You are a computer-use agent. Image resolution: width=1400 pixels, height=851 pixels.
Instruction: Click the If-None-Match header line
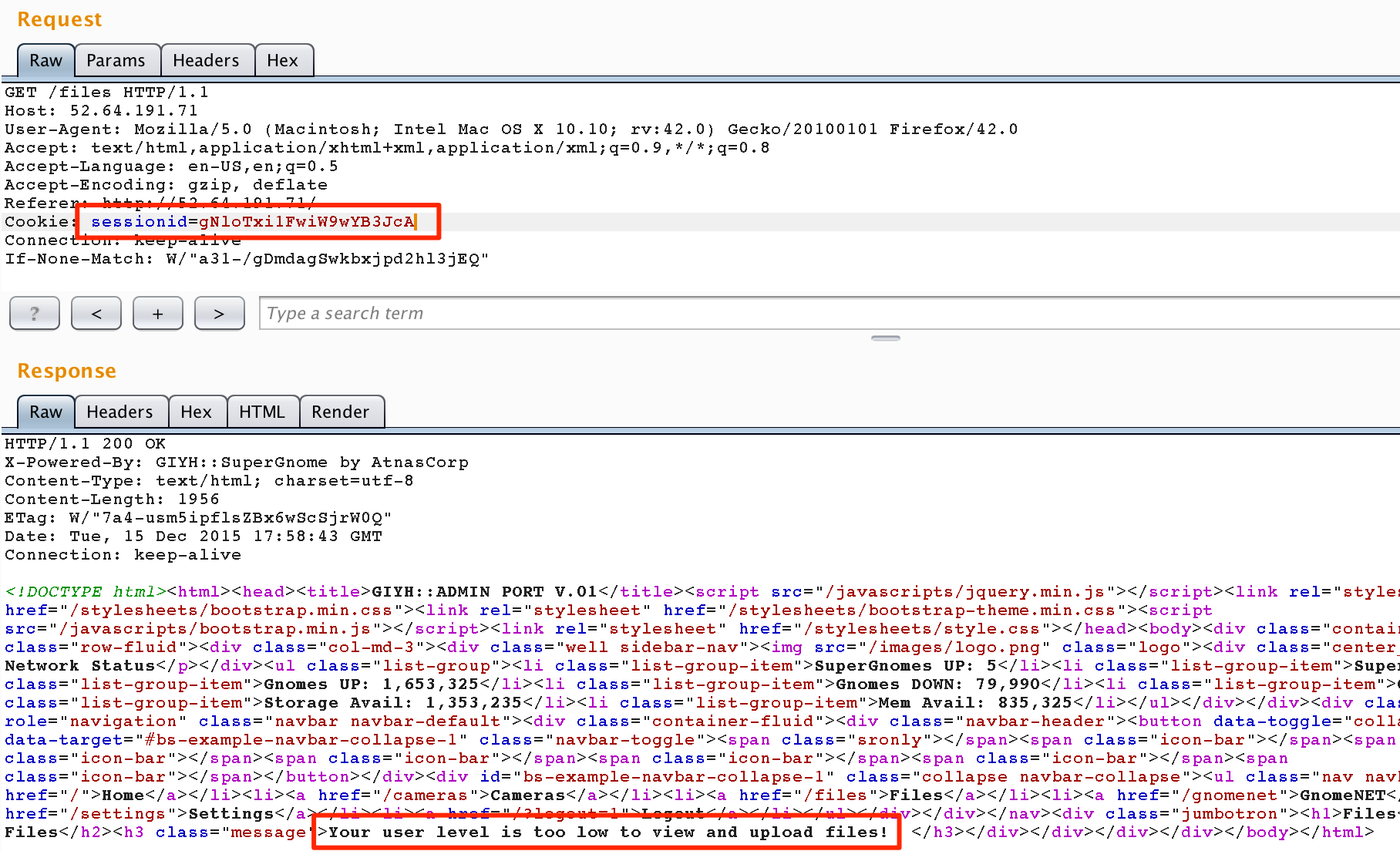pyautogui.click(x=247, y=259)
